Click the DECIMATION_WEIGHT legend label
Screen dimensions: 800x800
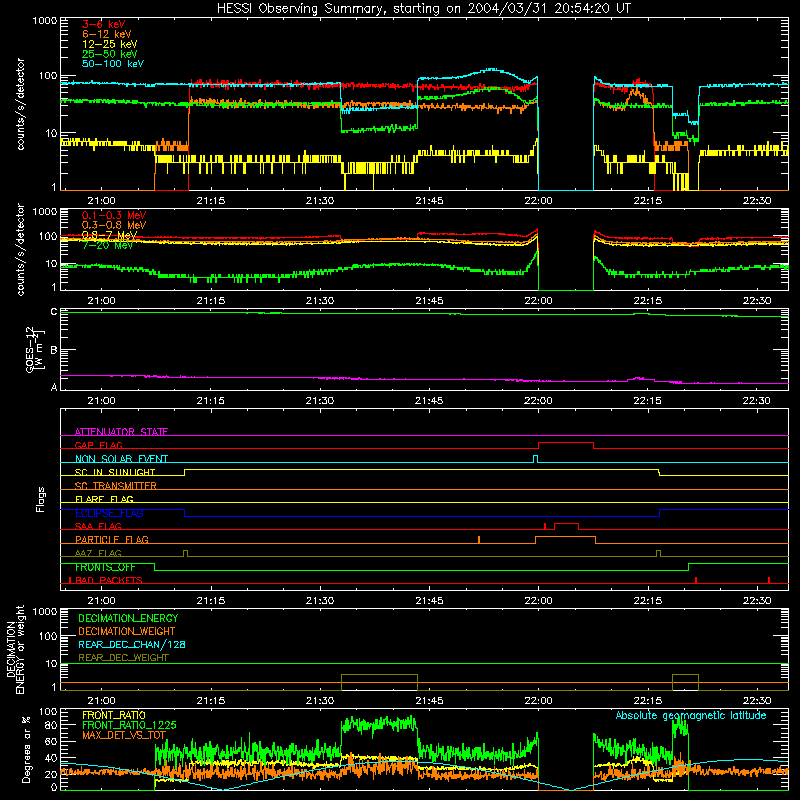(x=127, y=631)
